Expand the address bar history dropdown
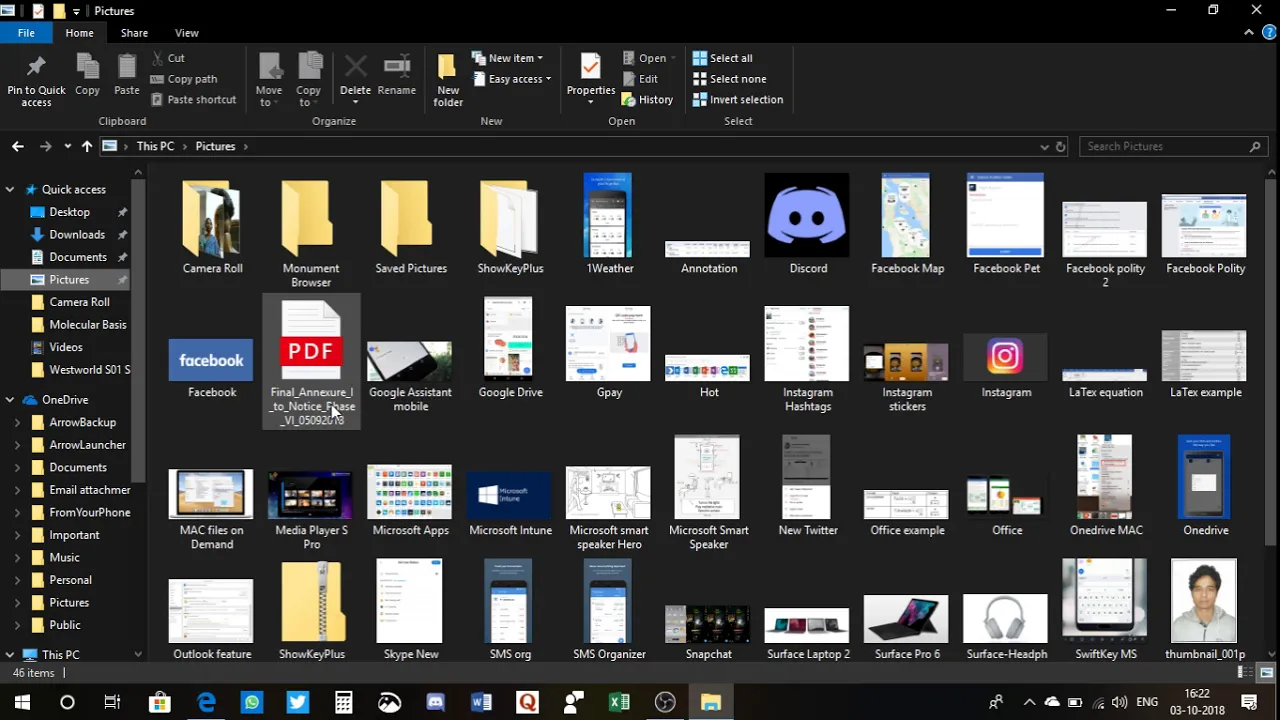Screen dimensions: 1280x720 (1044, 146)
